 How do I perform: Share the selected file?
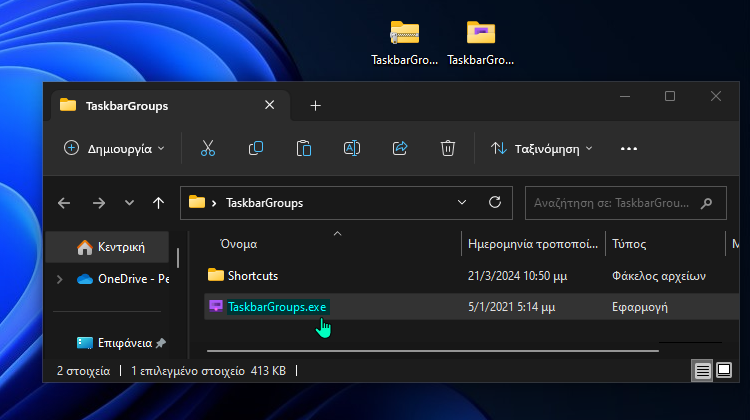point(400,148)
